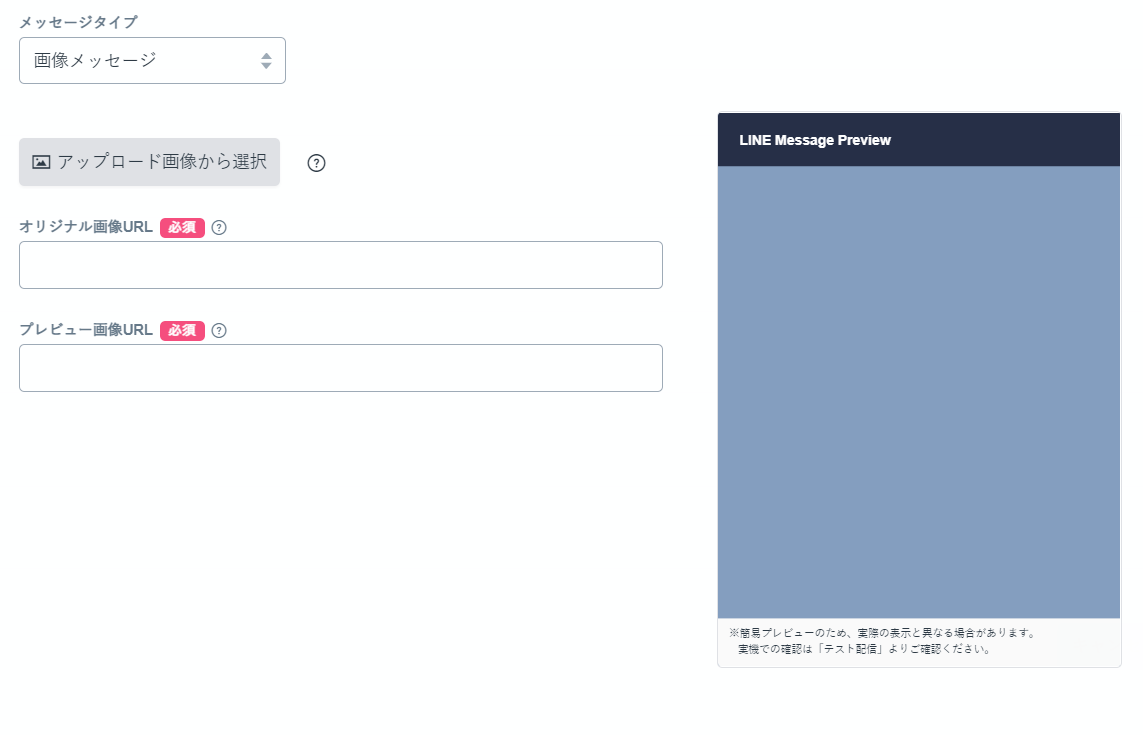The image size is (1143, 735).
Task: Click 必須 badge beside プレビュー画像URL
Action: click(182, 330)
